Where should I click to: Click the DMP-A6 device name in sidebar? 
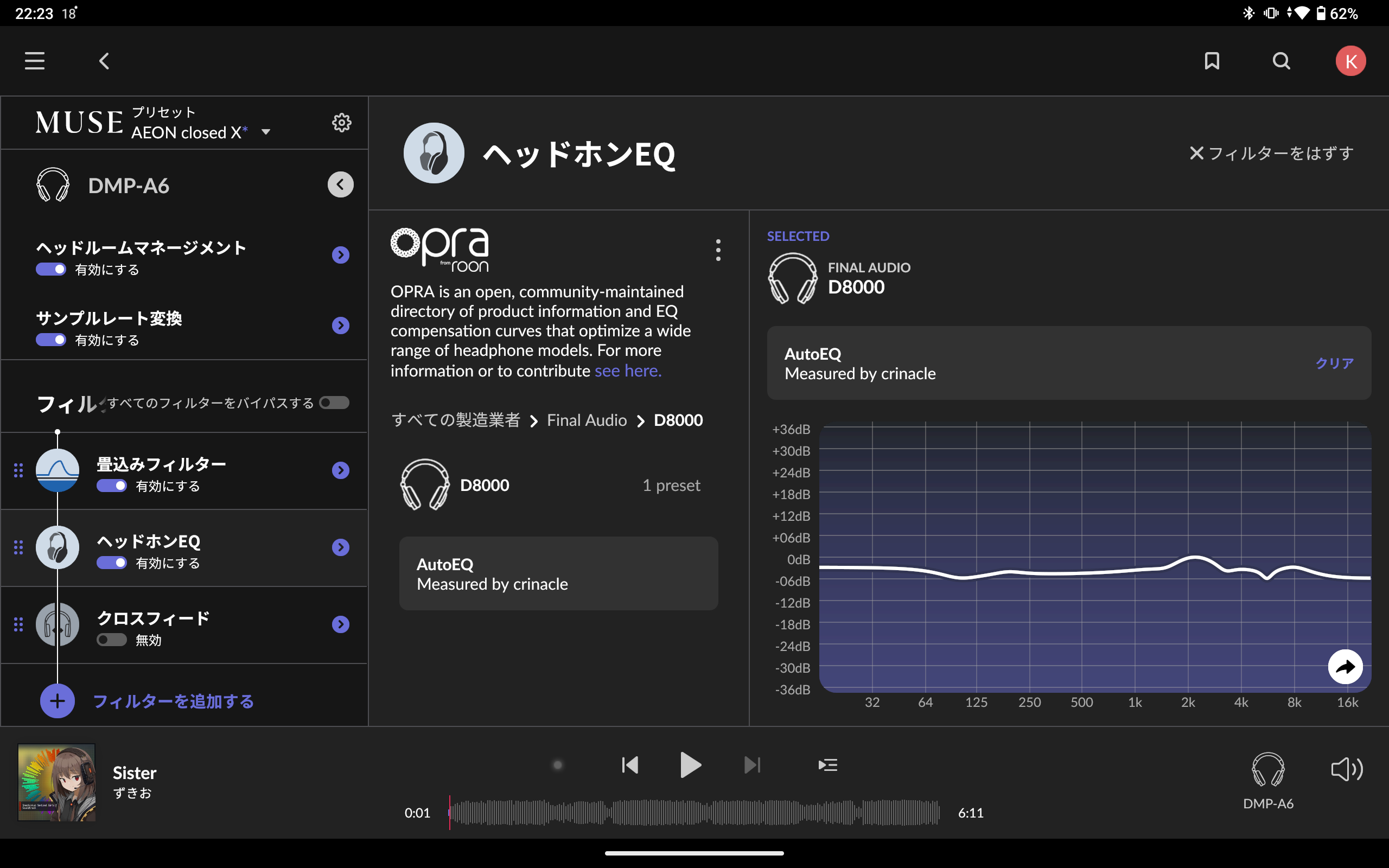[129, 186]
